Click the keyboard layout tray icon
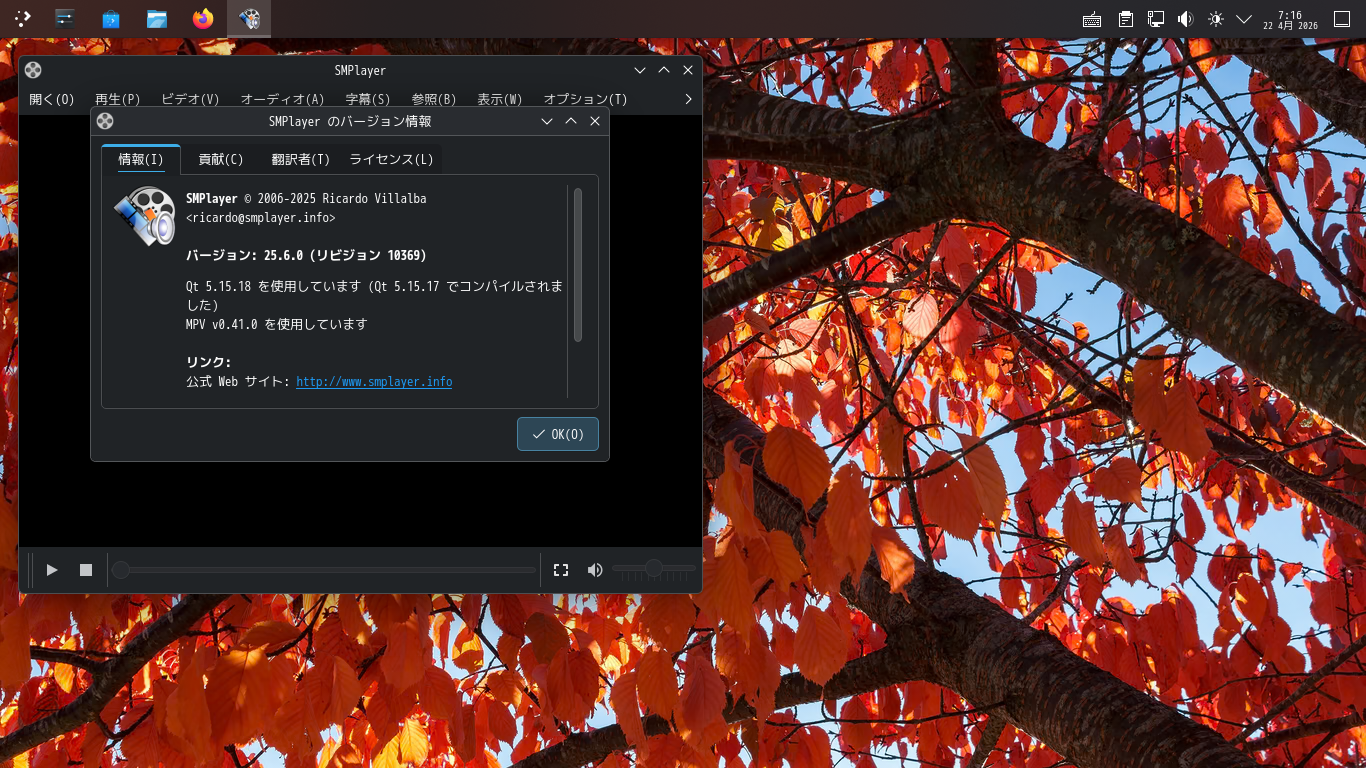The height and width of the screenshot is (768, 1366). click(x=1091, y=18)
